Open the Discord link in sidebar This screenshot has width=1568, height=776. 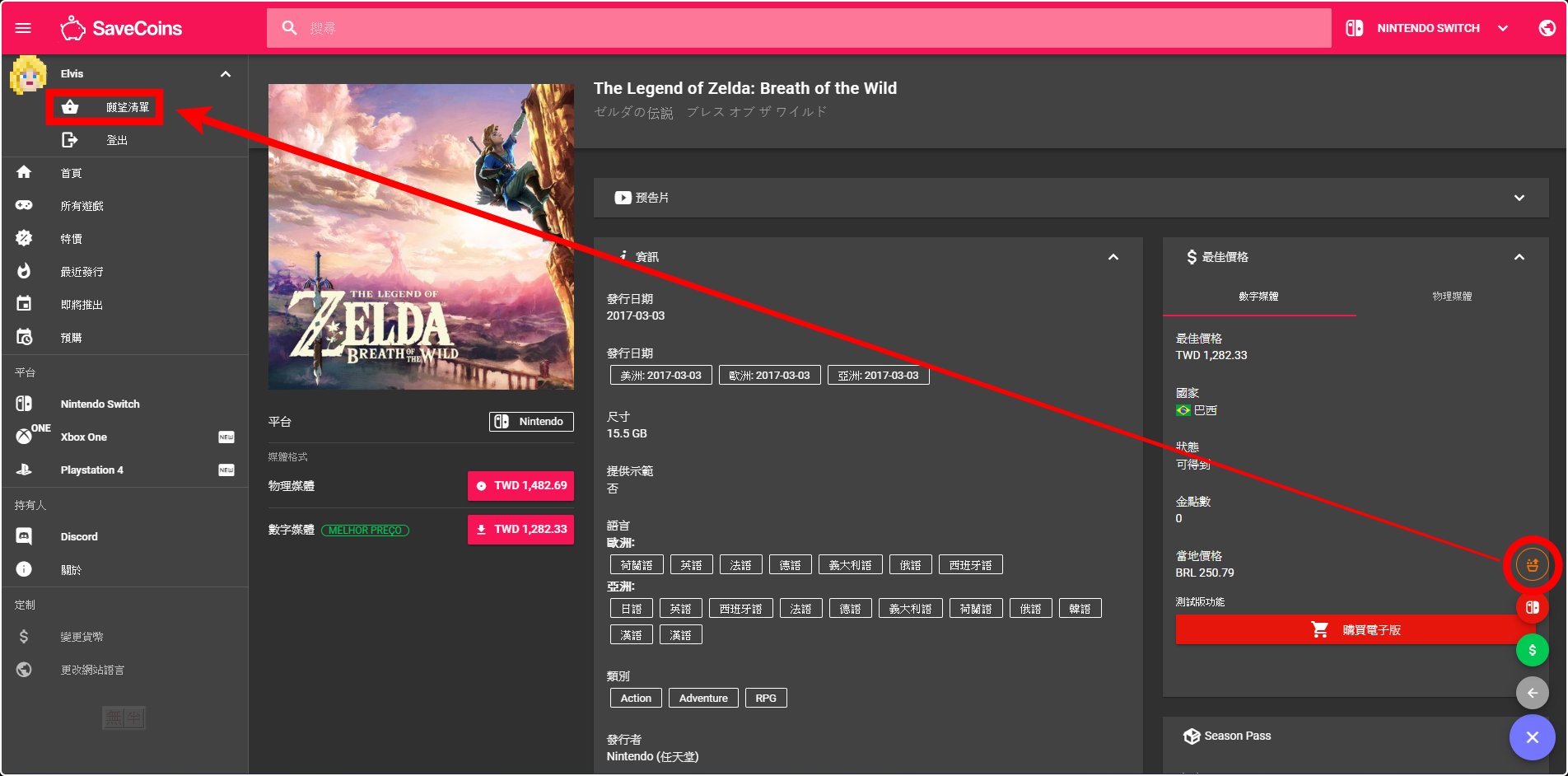pyautogui.click(x=79, y=536)
